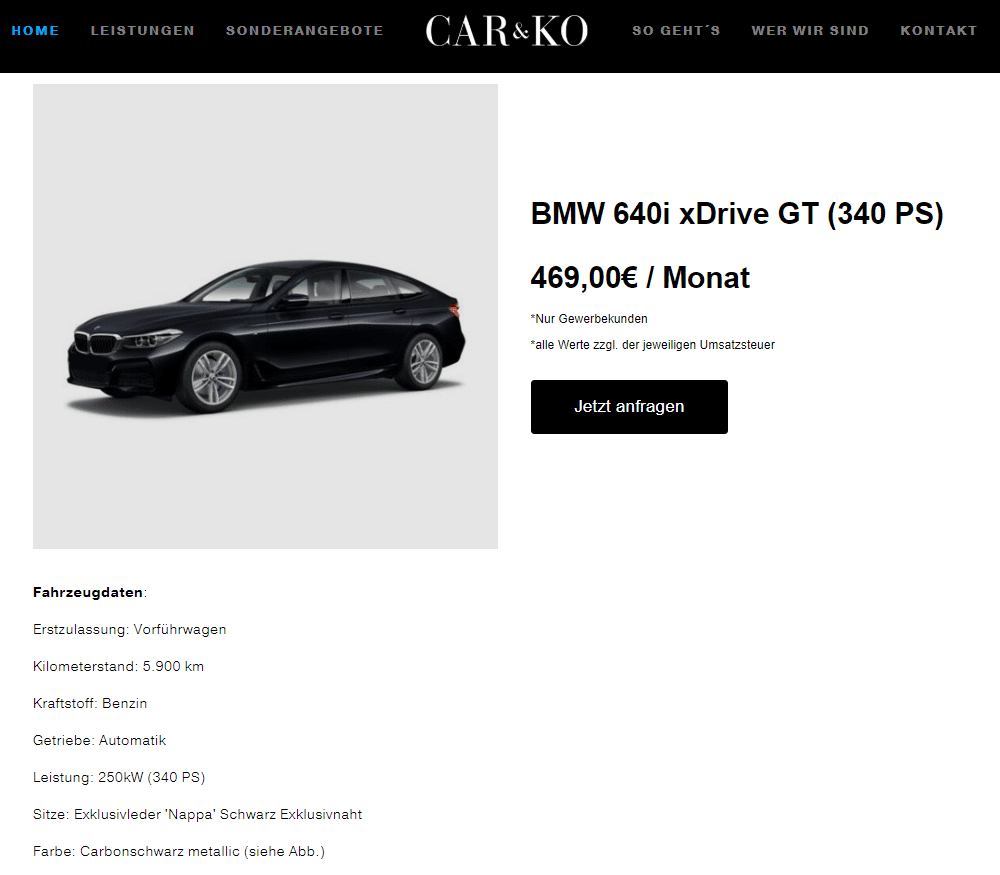Click the Kraftstoff: Benzin line
This screenshot has width=1000, height=875.
(x=90, y=703)
